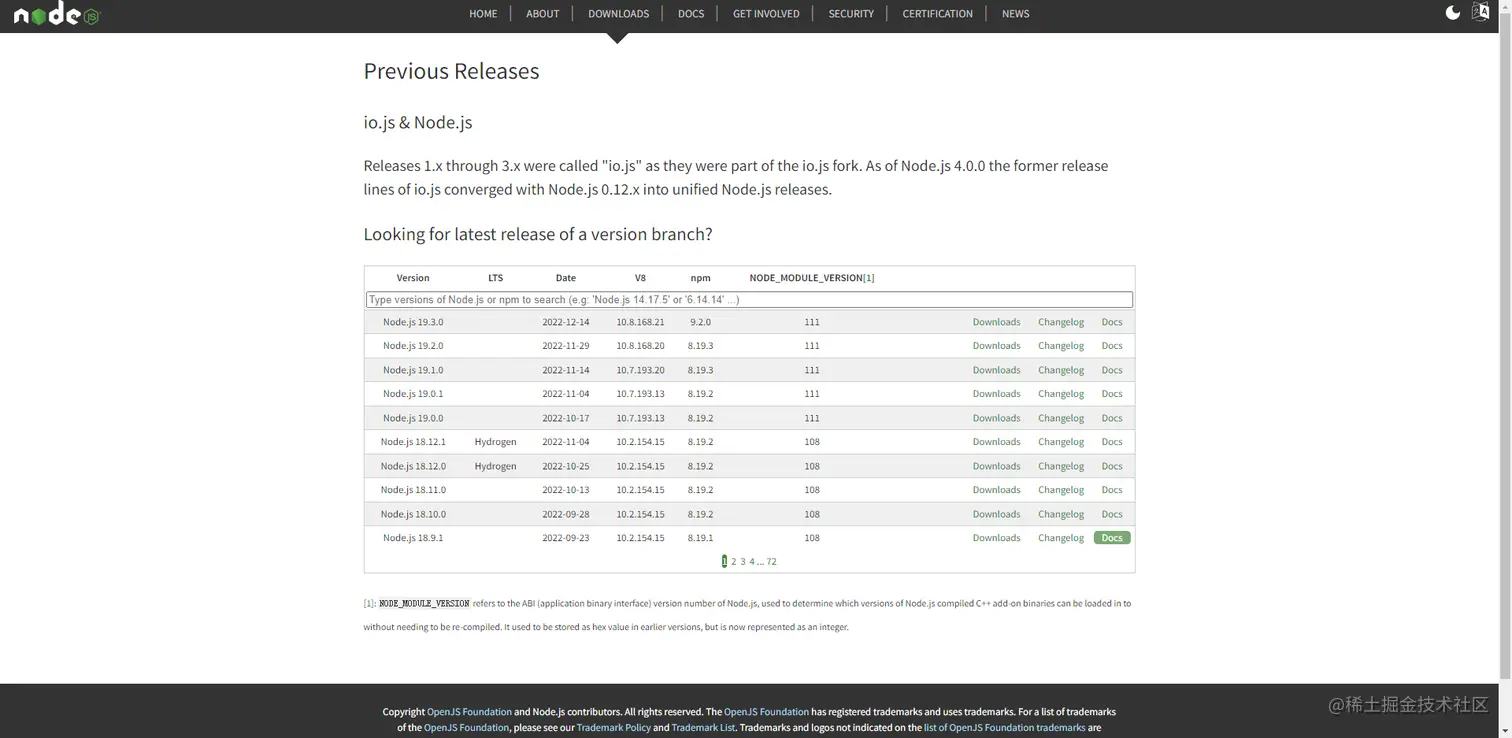The image size is (1512, 738).
Task: Open Downloads for Node.js 18.9.1
Action: (x=997, y=538)
